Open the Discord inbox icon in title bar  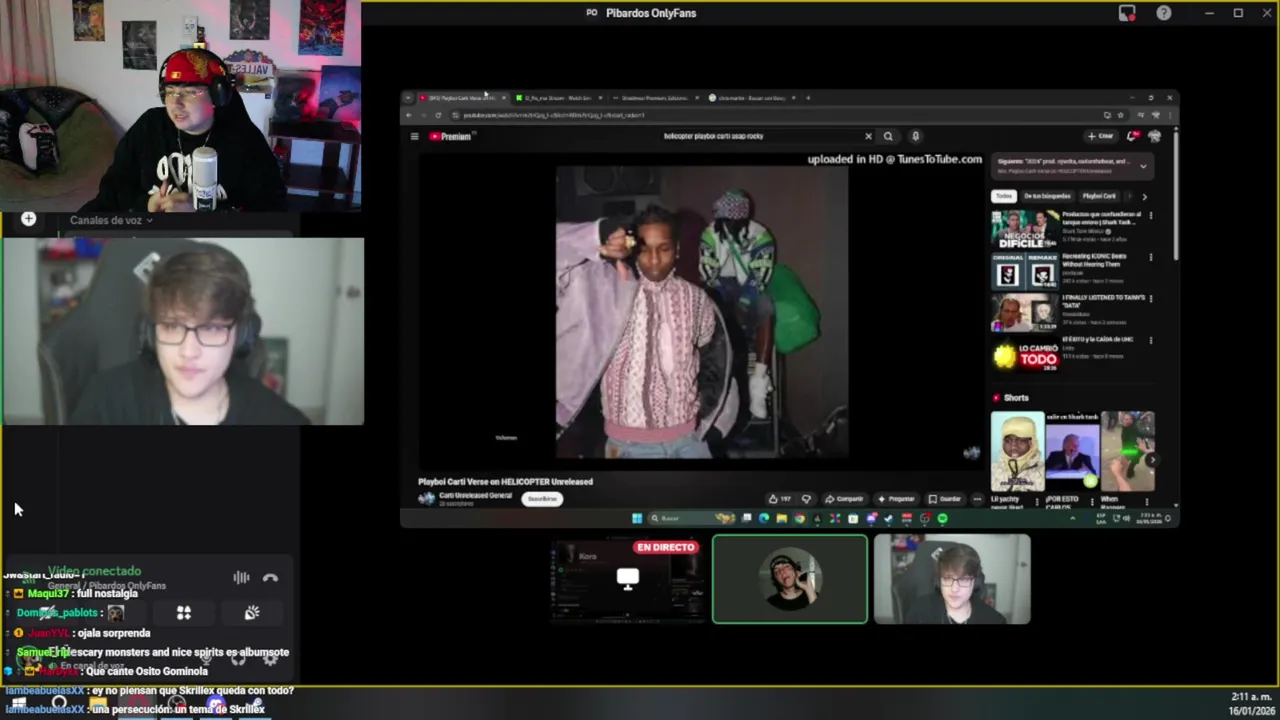coord(1127,13)
